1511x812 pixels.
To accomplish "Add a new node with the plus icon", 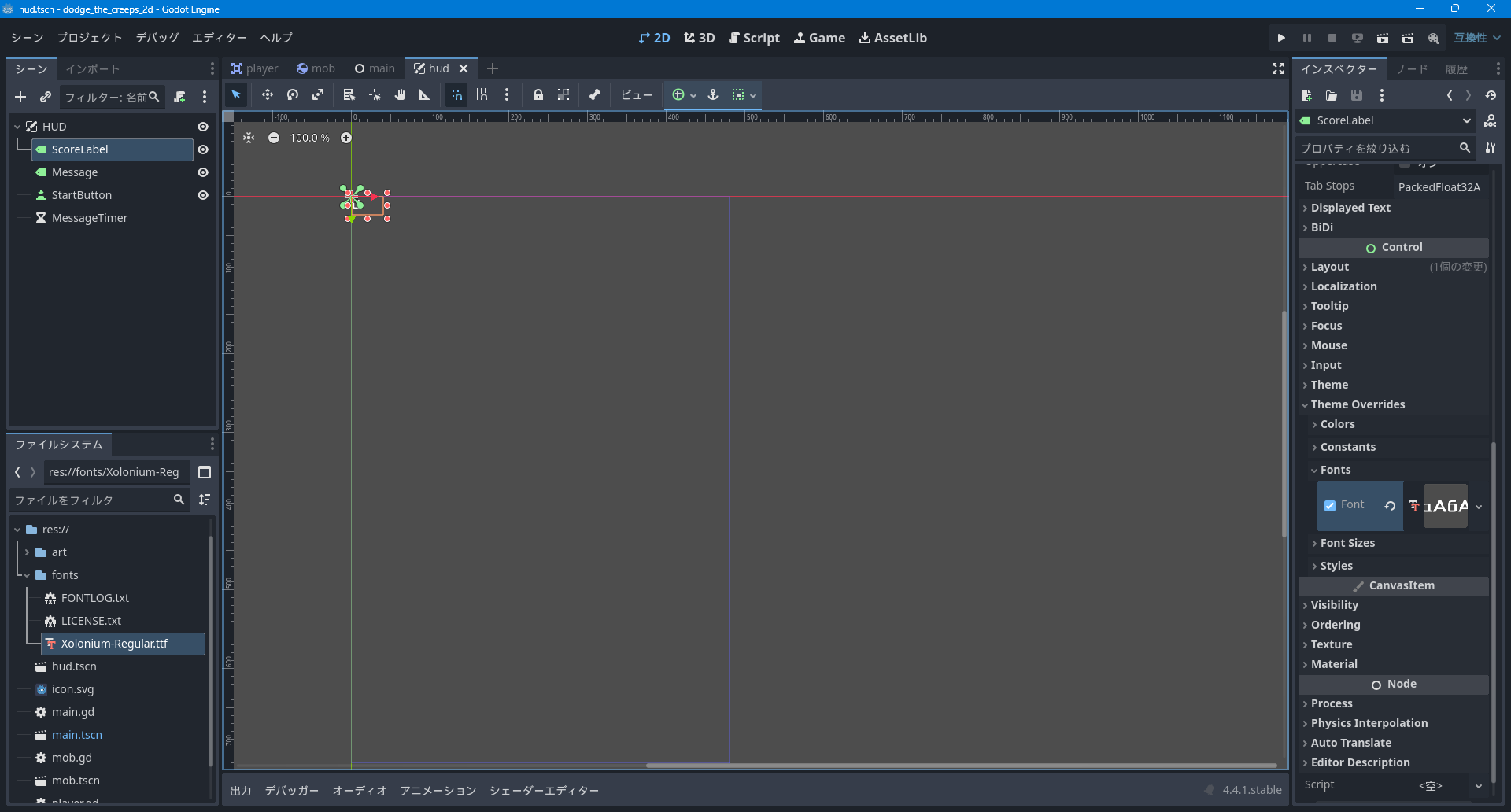I will [20, 97].
